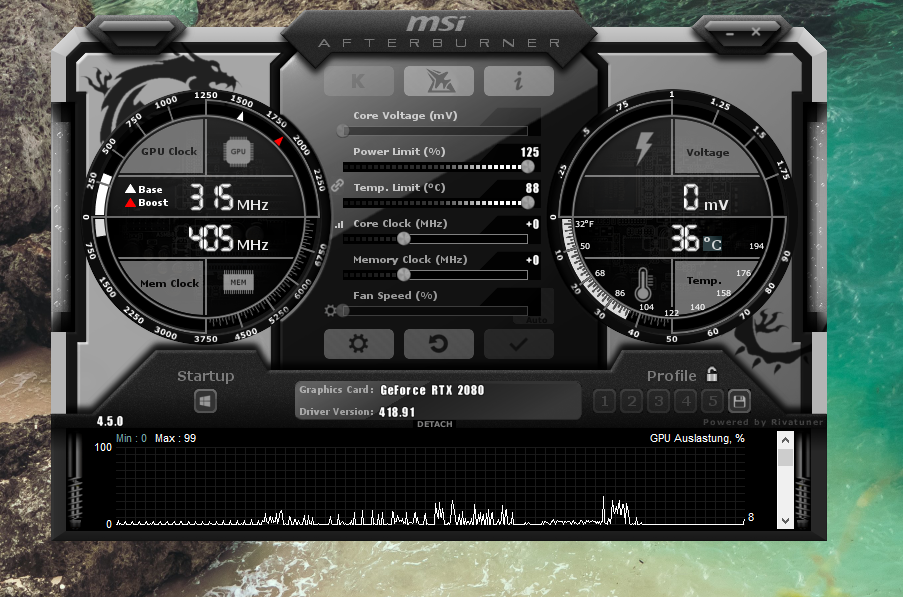Launch the OC Scanner jet icon
The height and width of the screenshot is (597, 903).
(439, 81)
